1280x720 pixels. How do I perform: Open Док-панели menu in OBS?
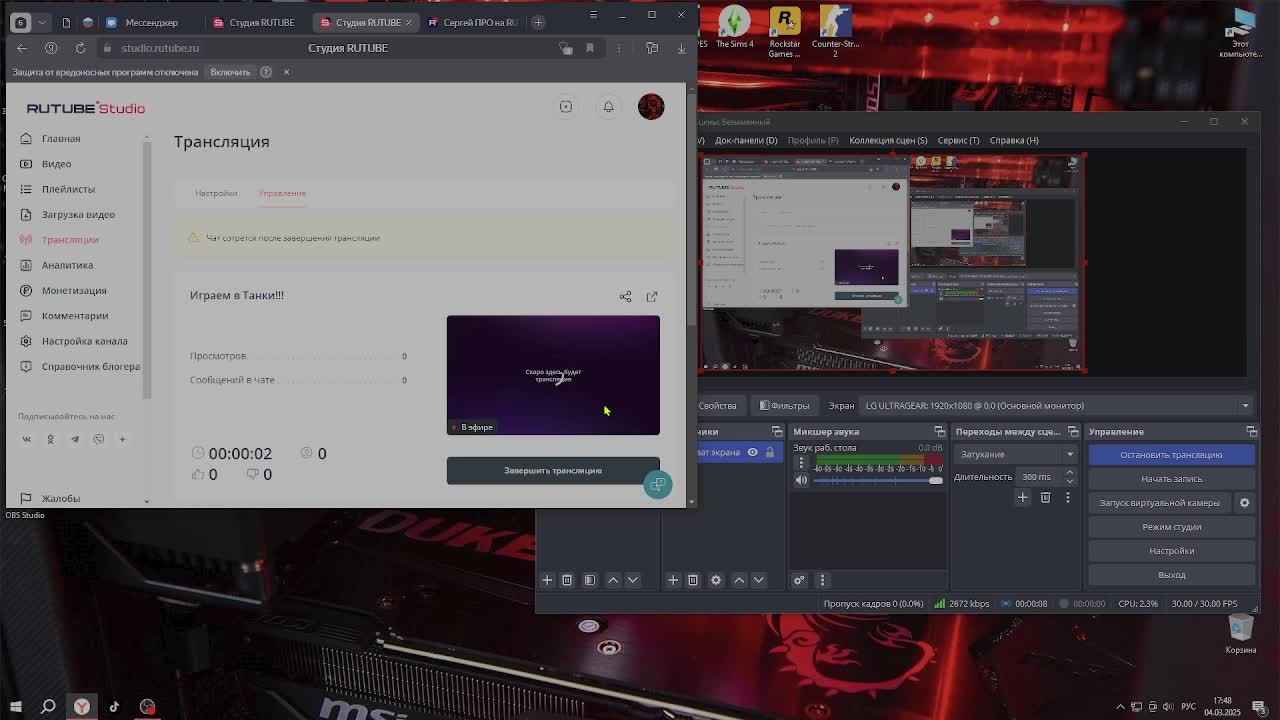[746, 140]
